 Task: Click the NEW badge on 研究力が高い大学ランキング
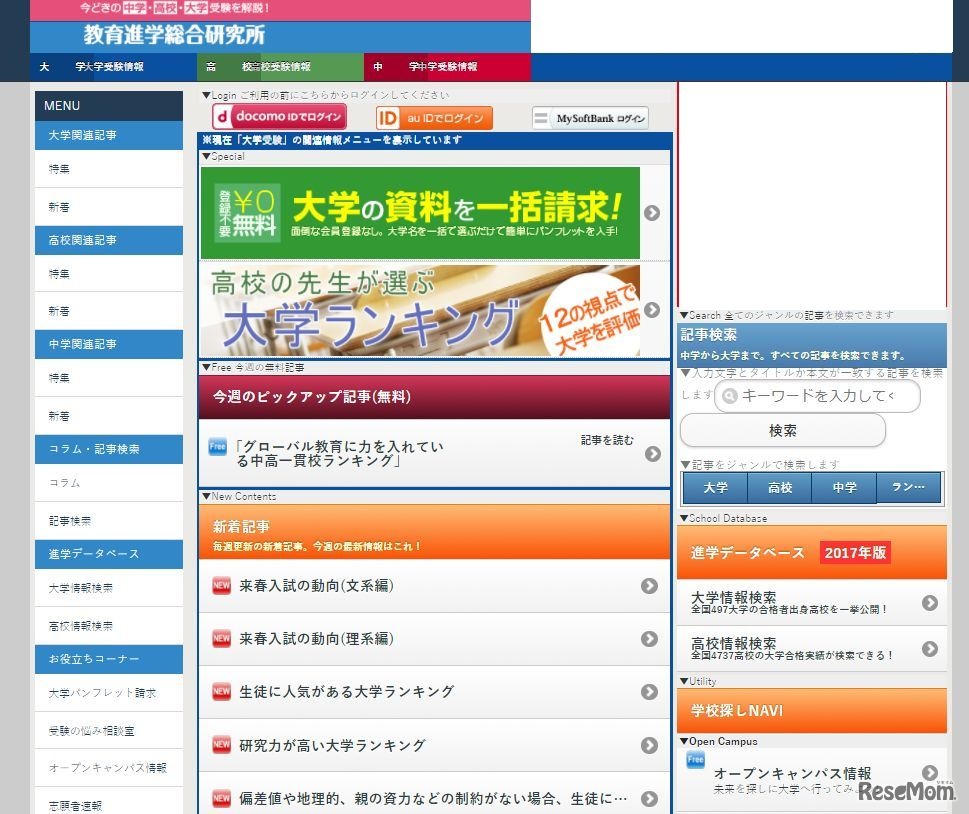221,745
